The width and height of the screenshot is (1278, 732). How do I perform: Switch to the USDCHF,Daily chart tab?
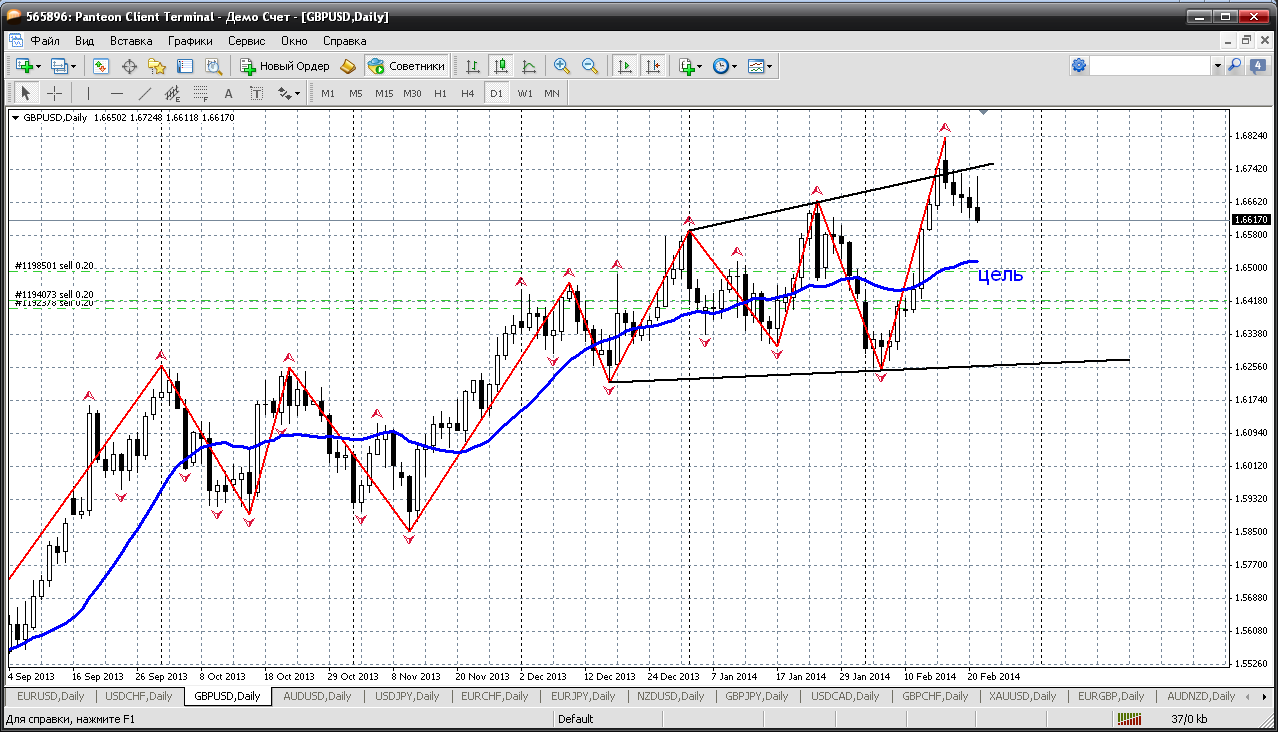click(x=139, y=696)
